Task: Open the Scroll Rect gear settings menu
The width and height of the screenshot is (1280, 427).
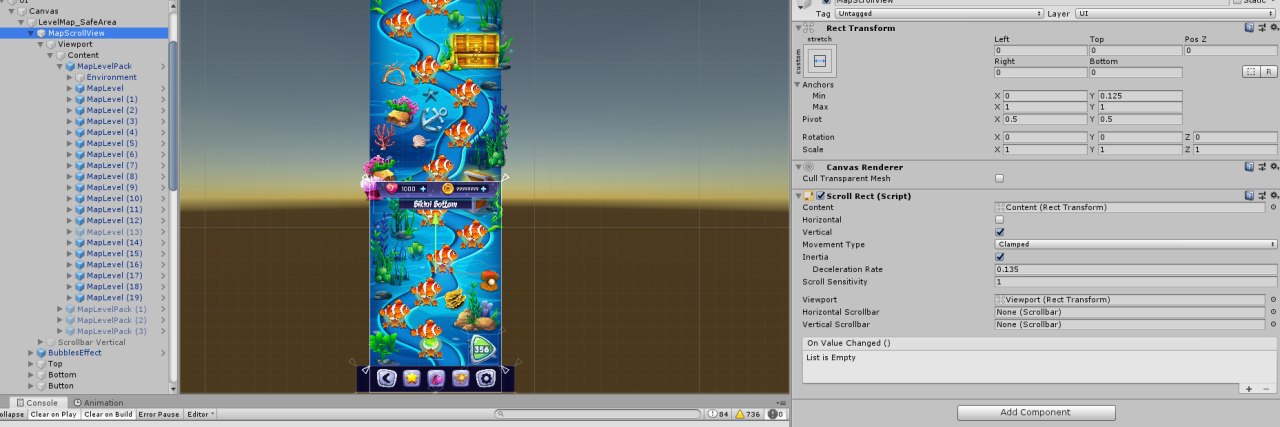Action: (1273, 196)
